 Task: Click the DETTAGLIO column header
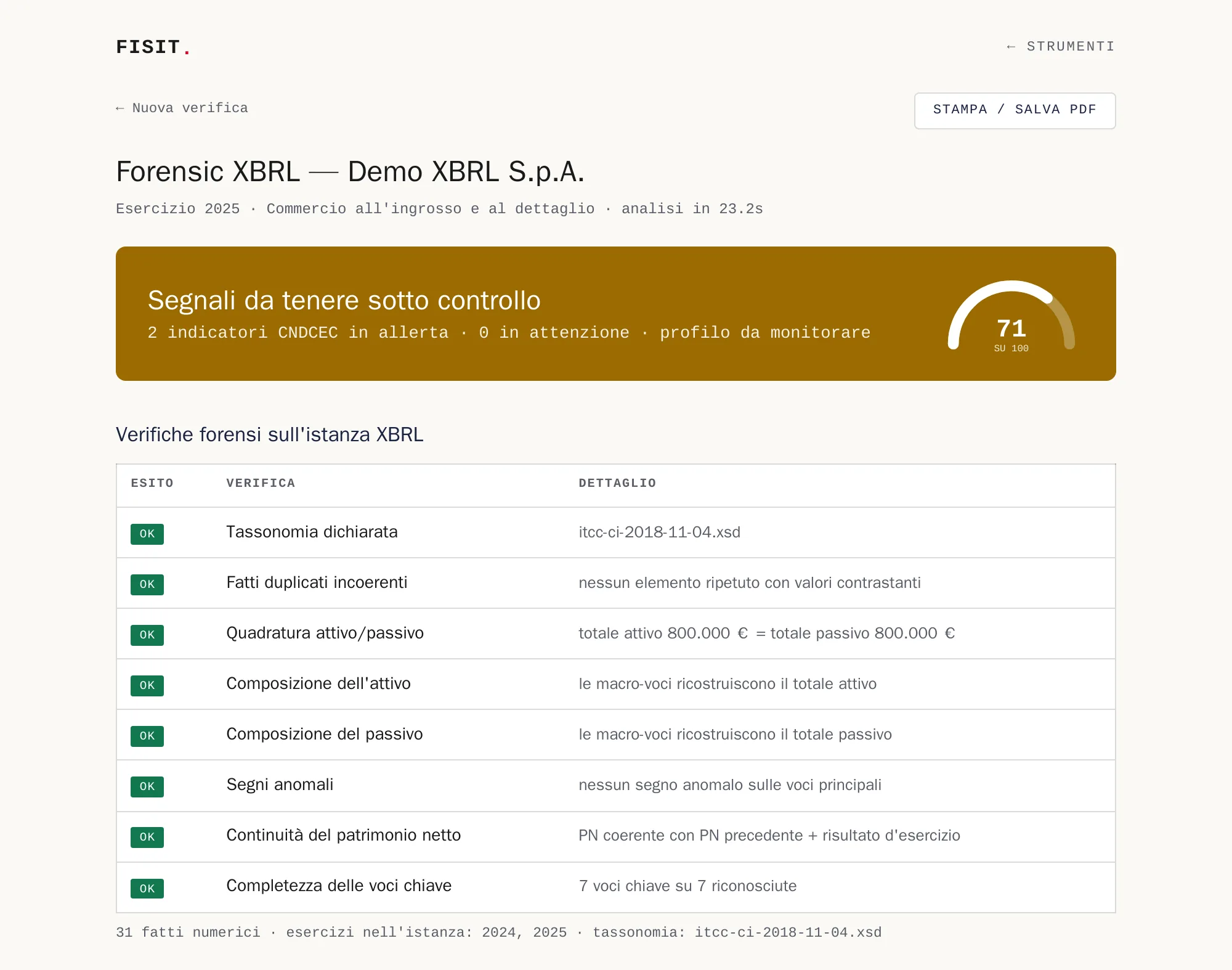pyautogui.click(x=617, y=483)
